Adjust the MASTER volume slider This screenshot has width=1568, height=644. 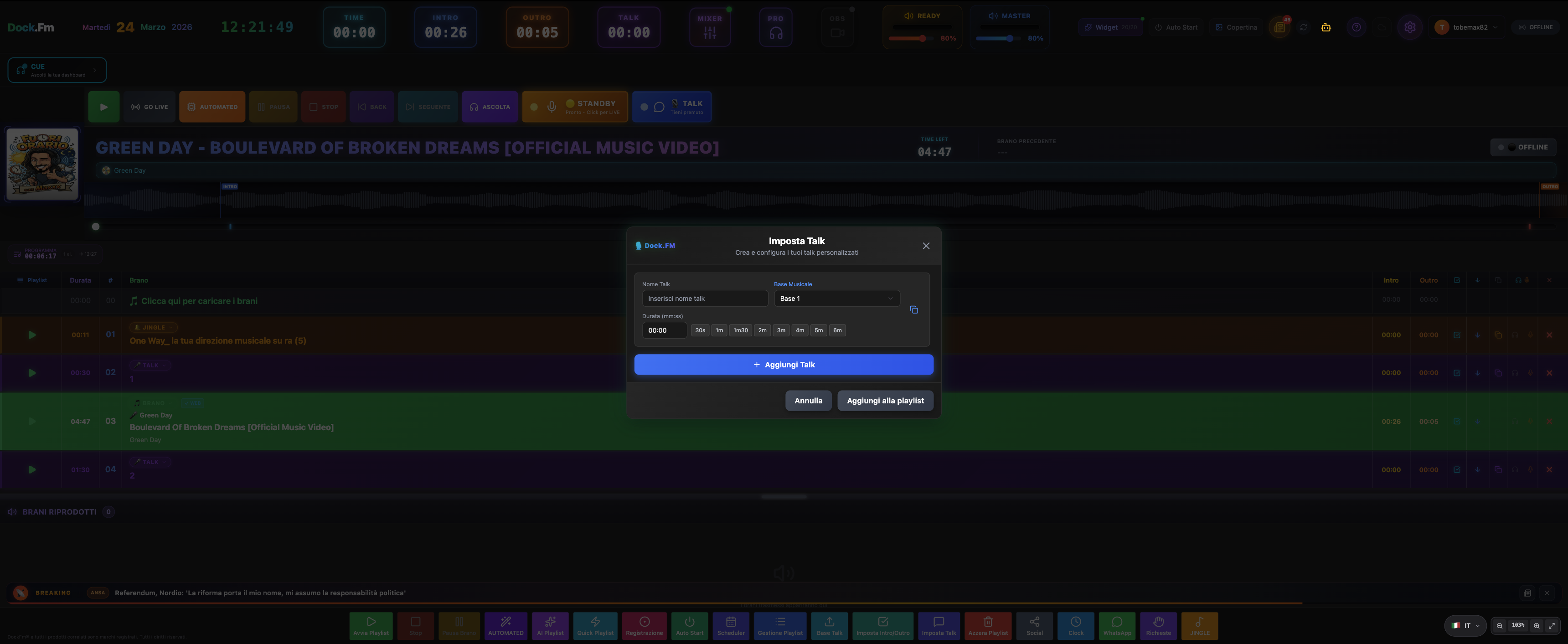coord(998,38)
